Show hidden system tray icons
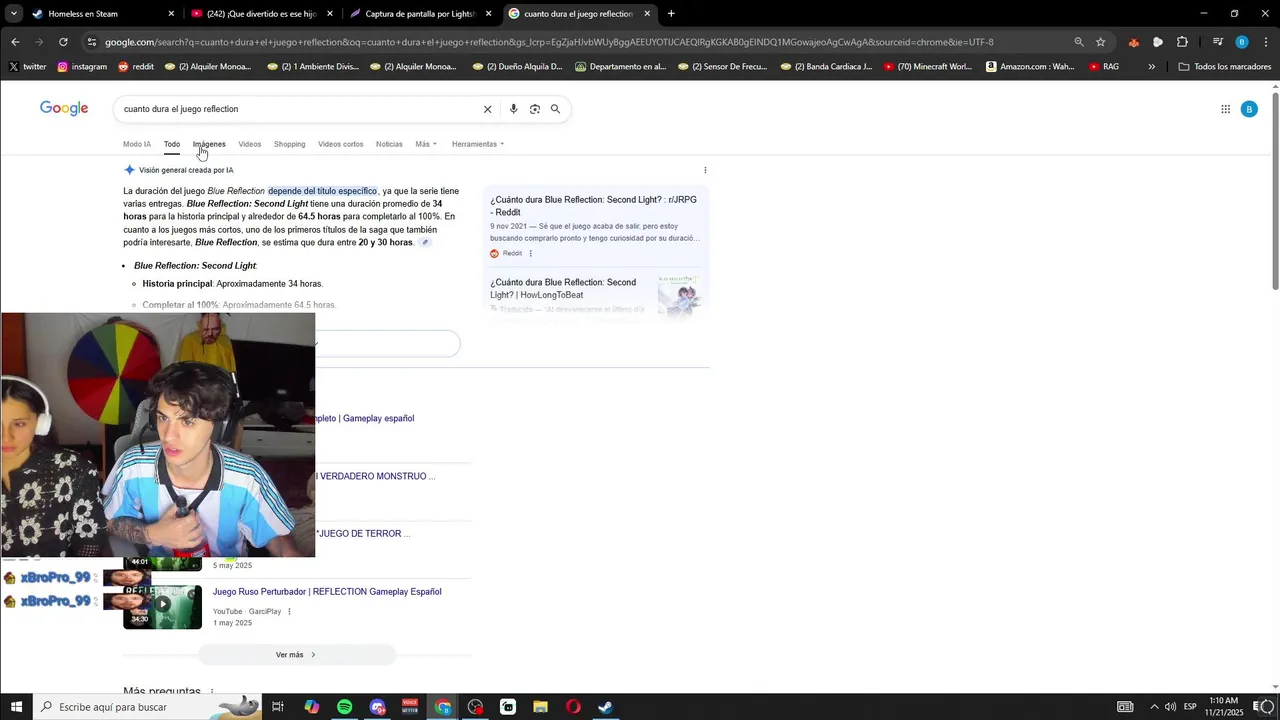The height and width of the screenshot is (720, 1280). pos(1154,707)
